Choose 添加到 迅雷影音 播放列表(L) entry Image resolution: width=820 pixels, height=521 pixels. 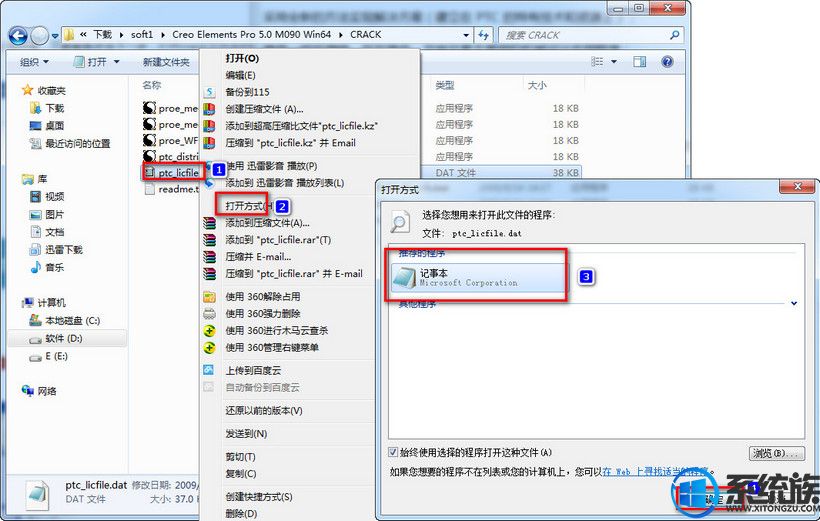(x=284, y=183)
